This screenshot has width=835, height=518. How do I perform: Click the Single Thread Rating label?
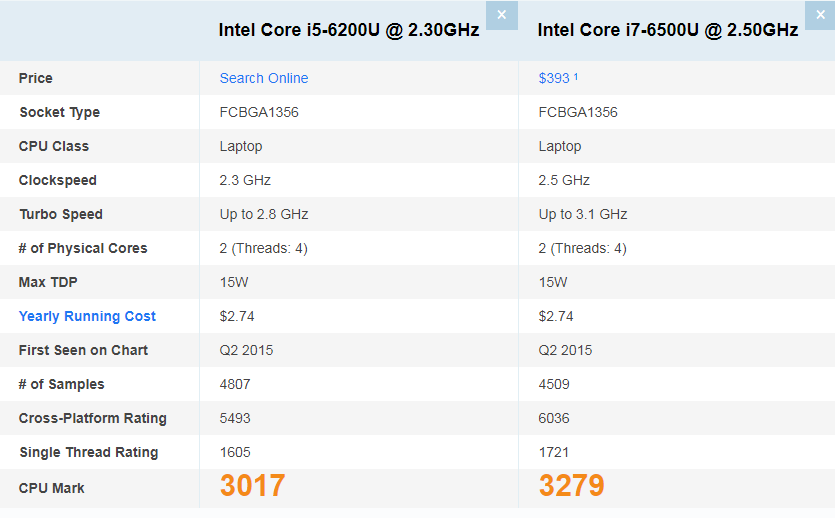pyautogui.click(x=89, y=452)
